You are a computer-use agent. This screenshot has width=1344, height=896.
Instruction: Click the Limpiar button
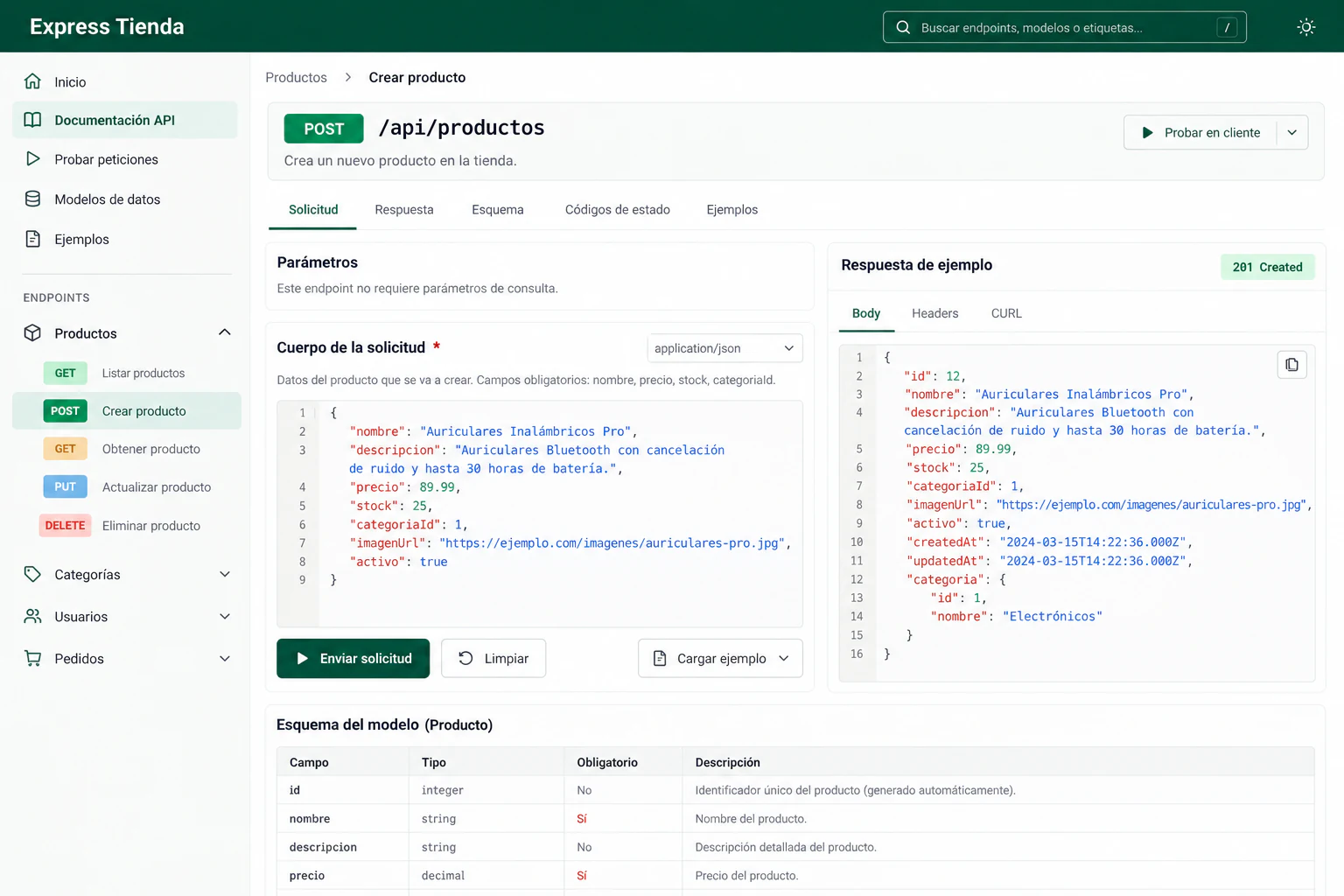493,658
